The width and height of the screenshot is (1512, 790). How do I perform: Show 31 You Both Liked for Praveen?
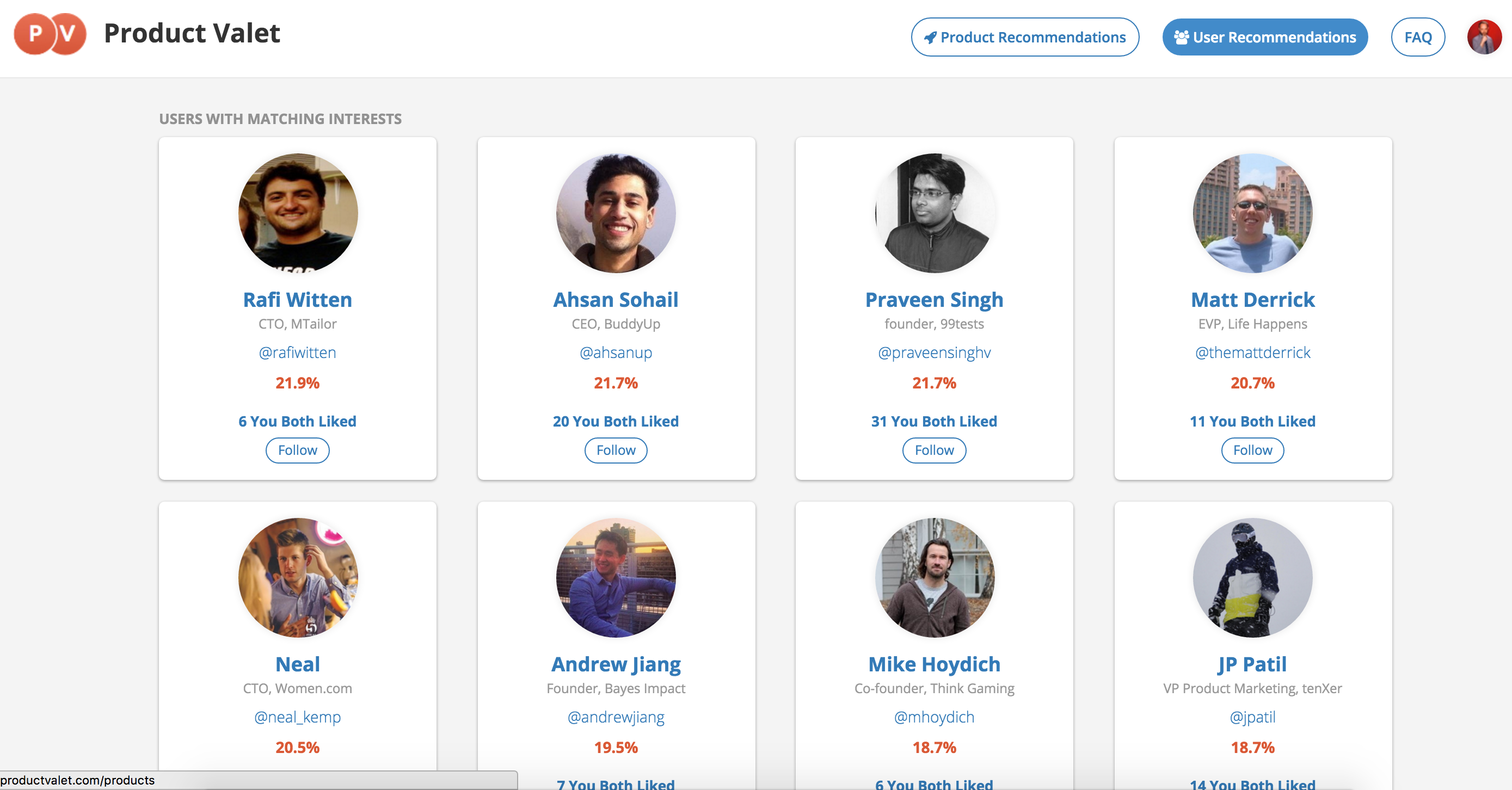point(934,421)
